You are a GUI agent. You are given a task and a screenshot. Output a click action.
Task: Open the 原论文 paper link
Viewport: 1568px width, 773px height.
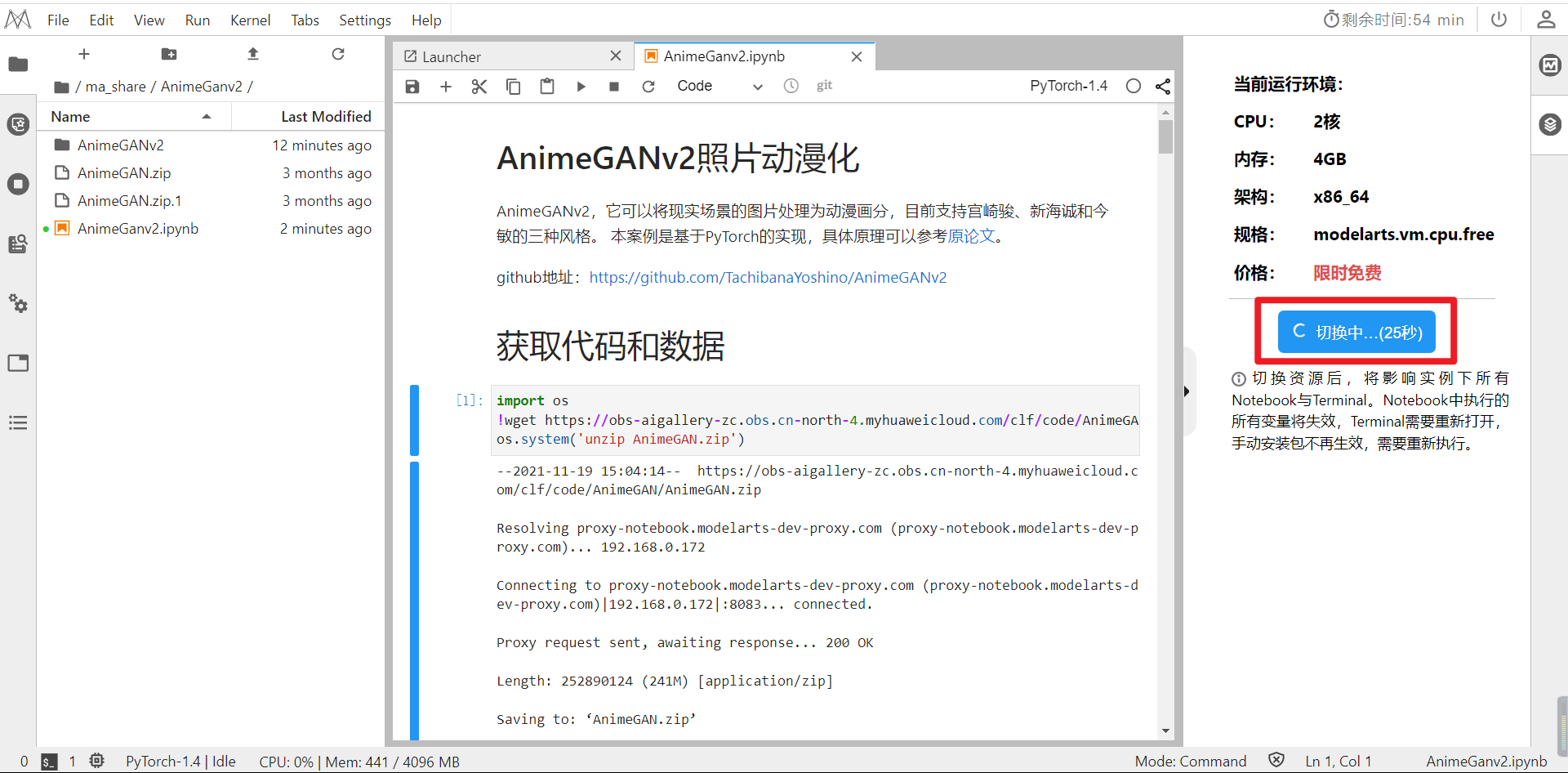coord(971,236)
